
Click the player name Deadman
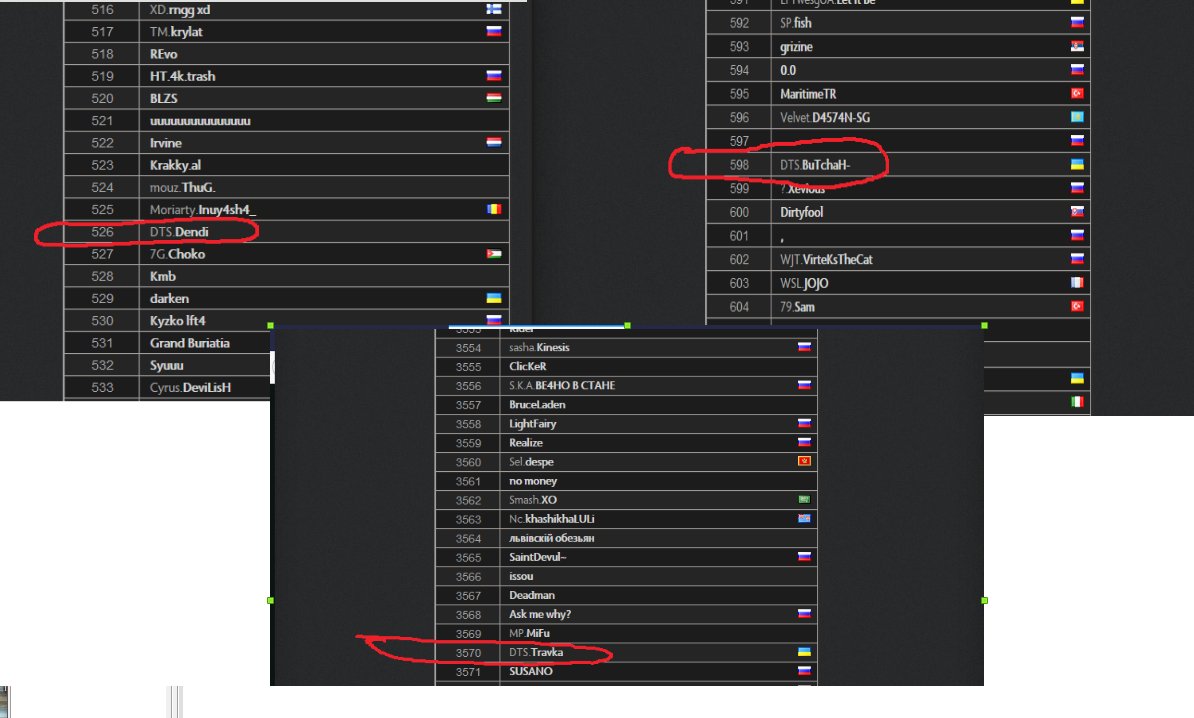point(532,595)
